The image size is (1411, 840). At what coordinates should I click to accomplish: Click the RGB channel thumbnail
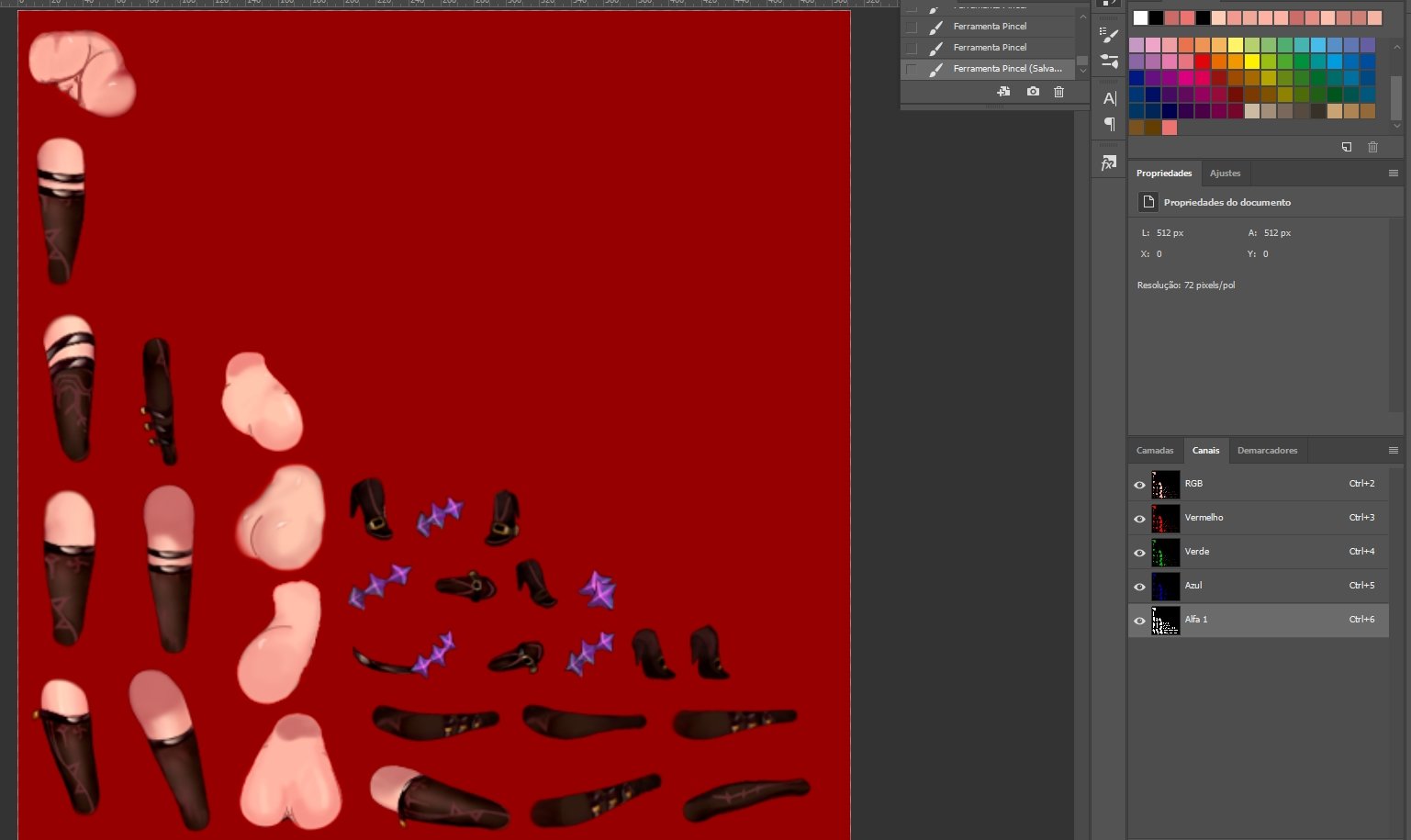tap(1166, 484)
